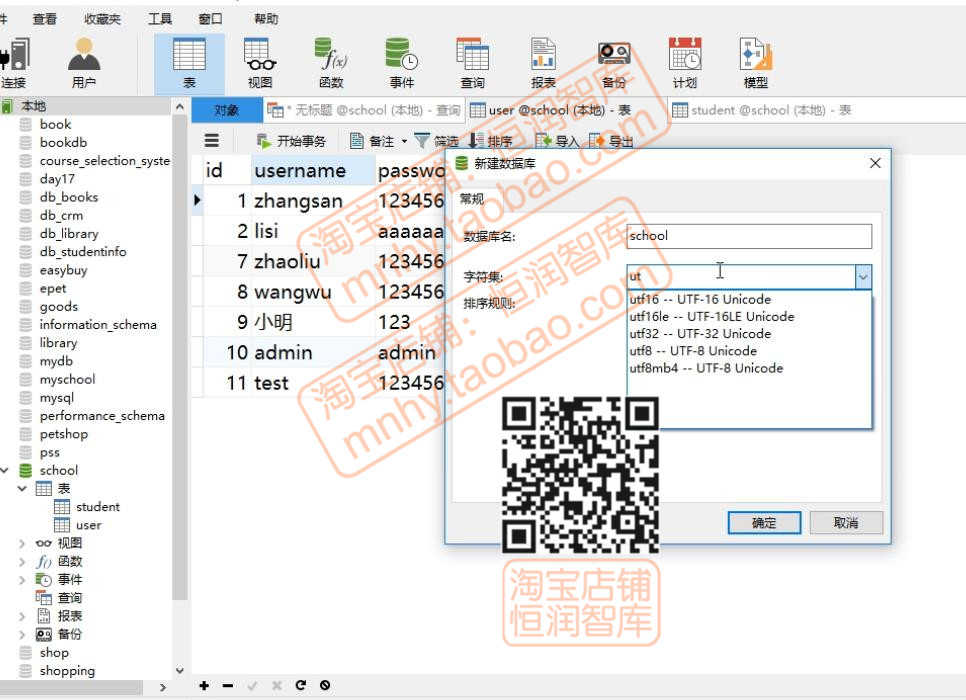Open the 事件 events icon
Screen dimensions: 966x700
click(402, 63)
